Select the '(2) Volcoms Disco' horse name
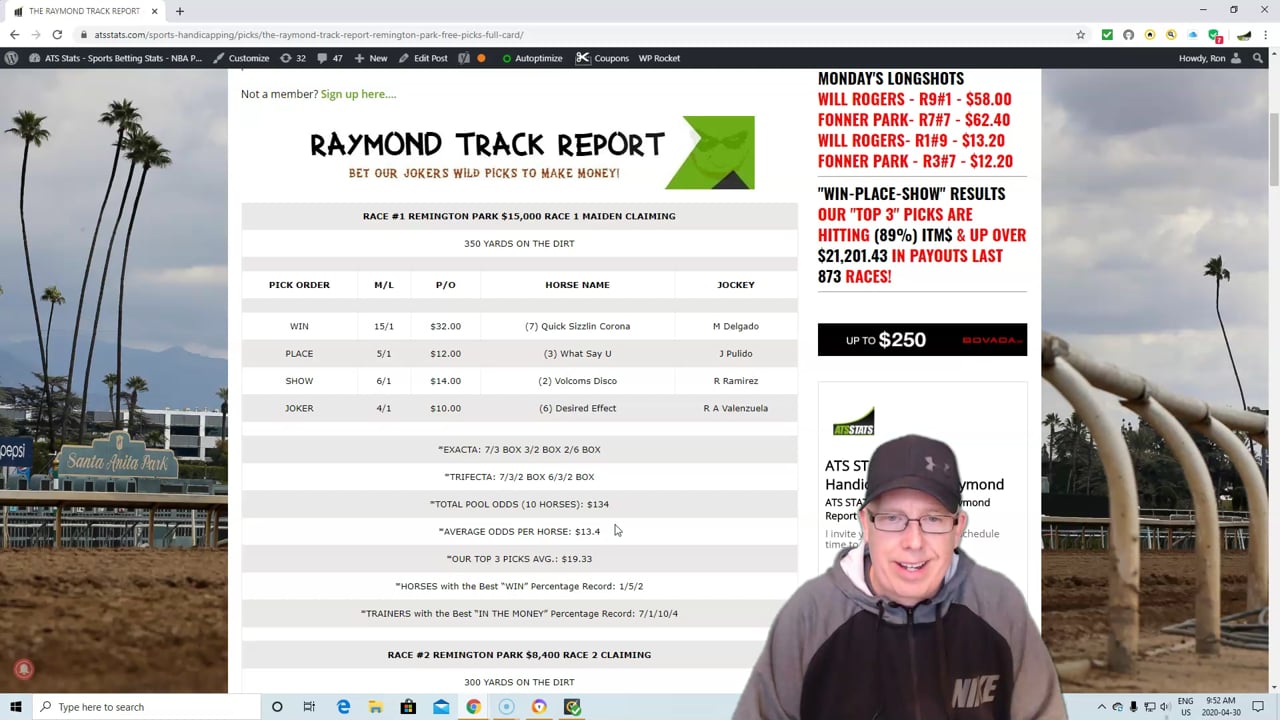The image size is (1280, 720). [577, 381]
